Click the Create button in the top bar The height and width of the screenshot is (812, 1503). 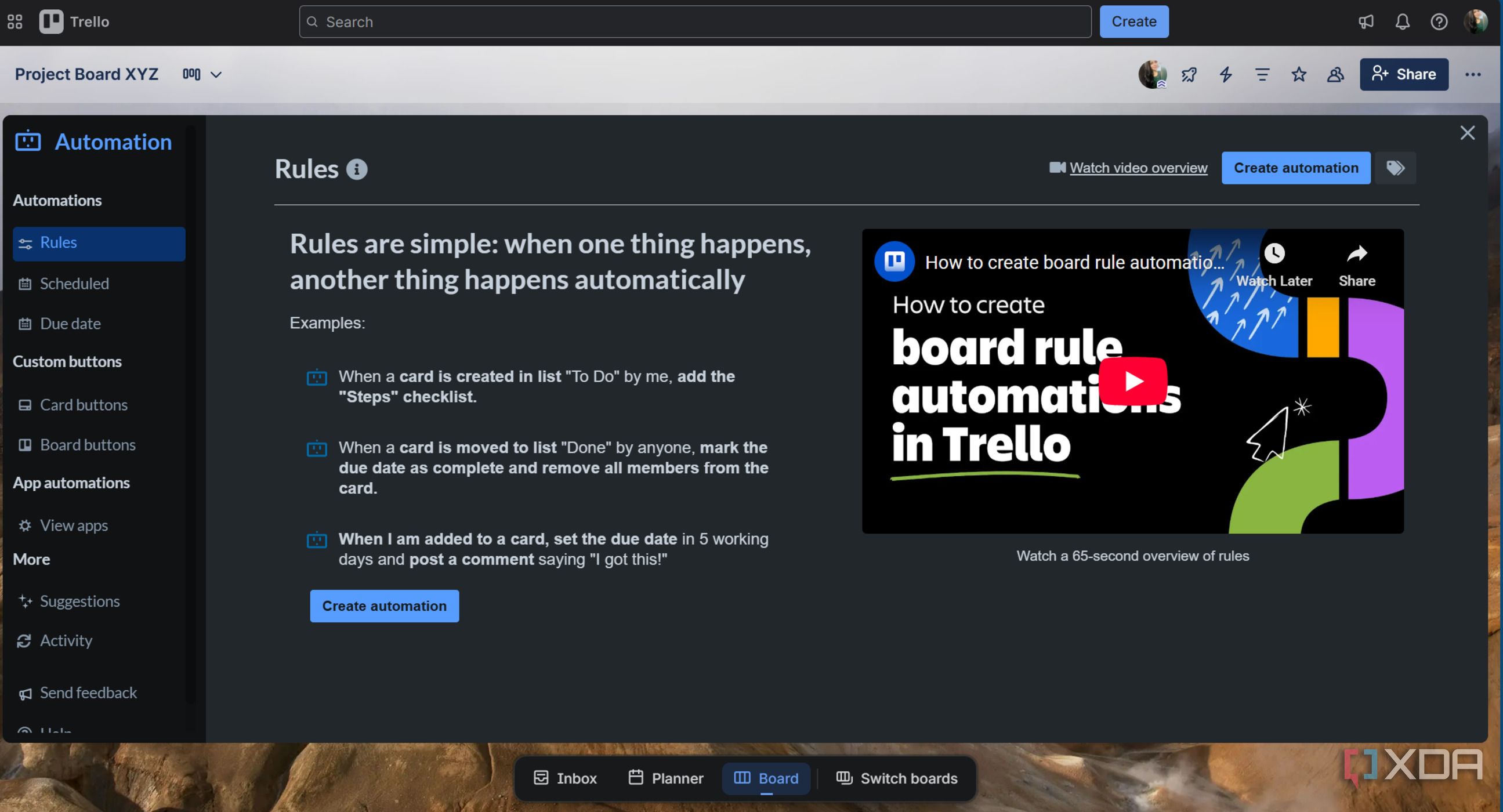1133,21
